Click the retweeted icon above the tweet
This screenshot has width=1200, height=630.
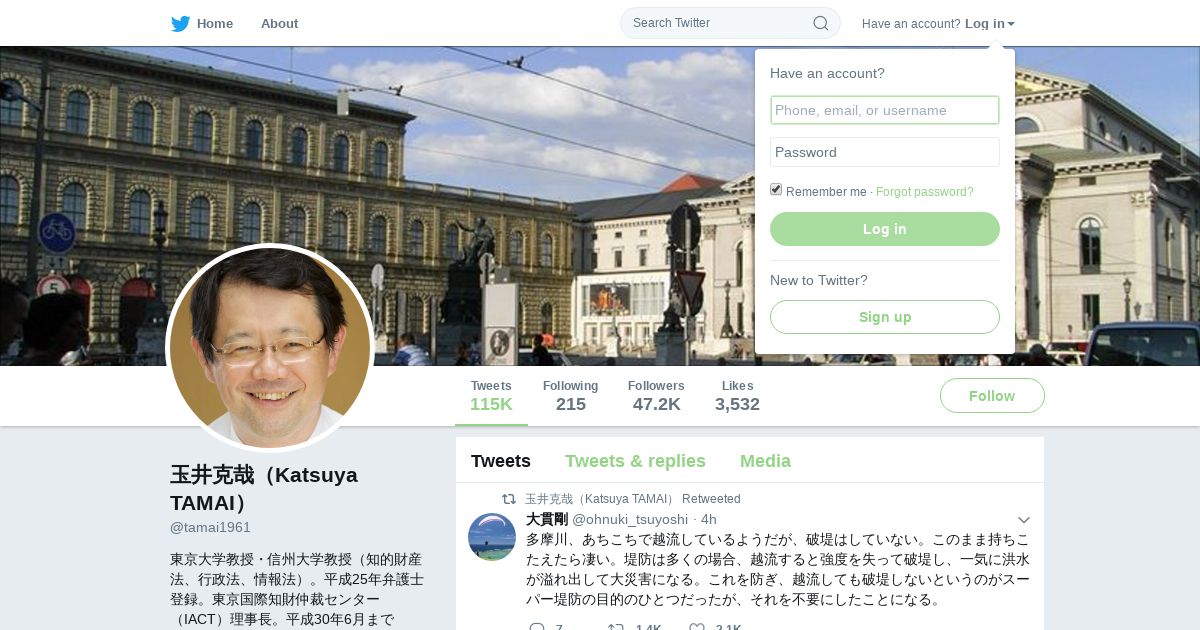coord(509,498)
